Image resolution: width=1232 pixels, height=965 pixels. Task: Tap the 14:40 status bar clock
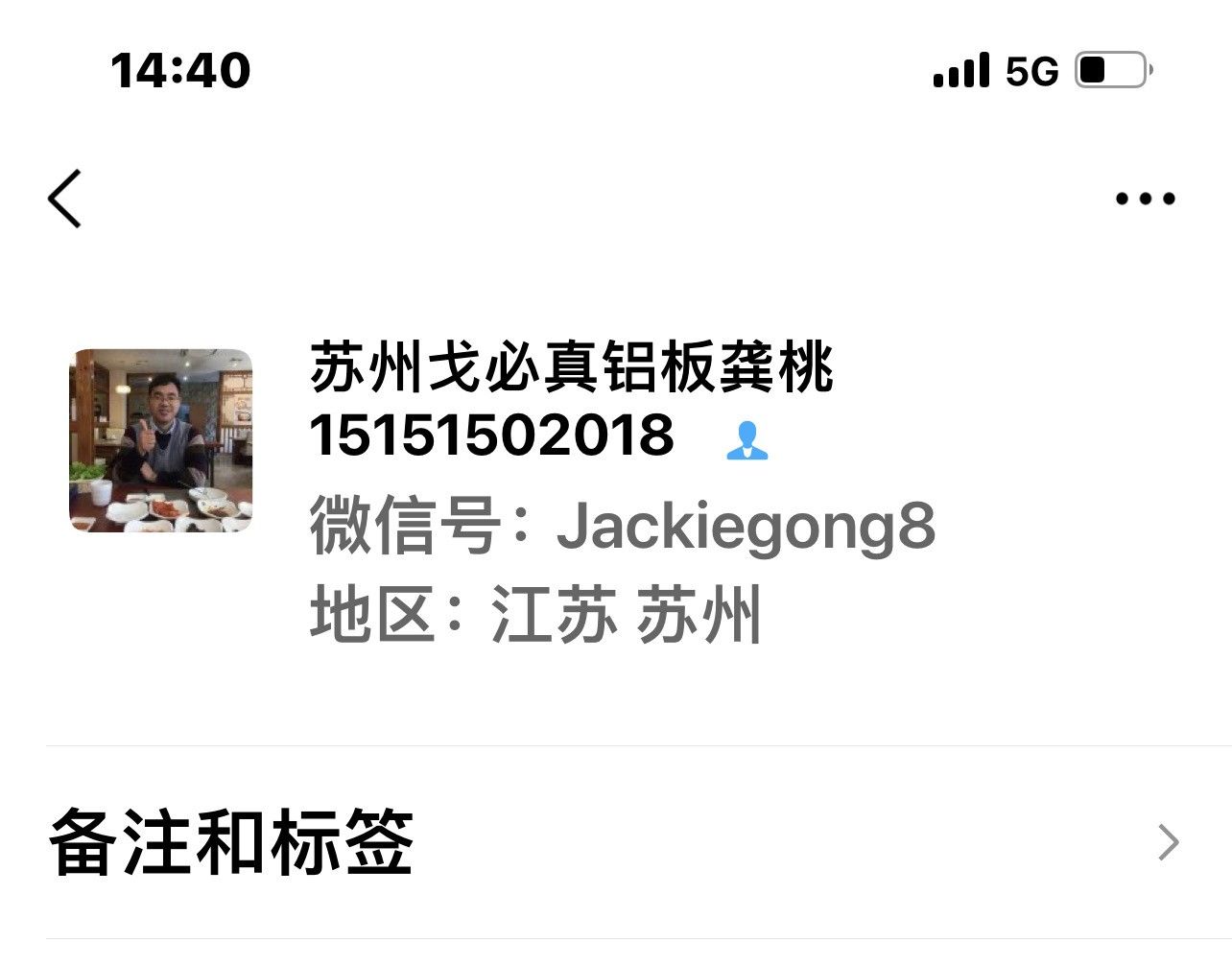coord(180,71)
